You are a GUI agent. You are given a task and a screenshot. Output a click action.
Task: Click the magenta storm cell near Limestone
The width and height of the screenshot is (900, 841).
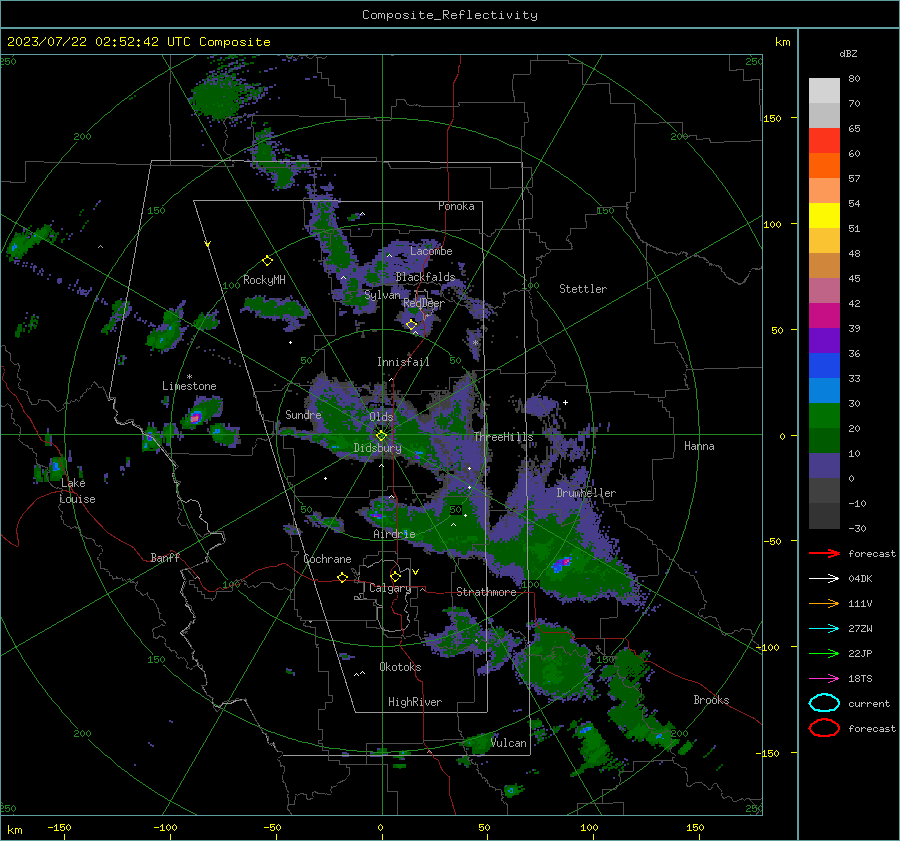[x=195, y=417]
